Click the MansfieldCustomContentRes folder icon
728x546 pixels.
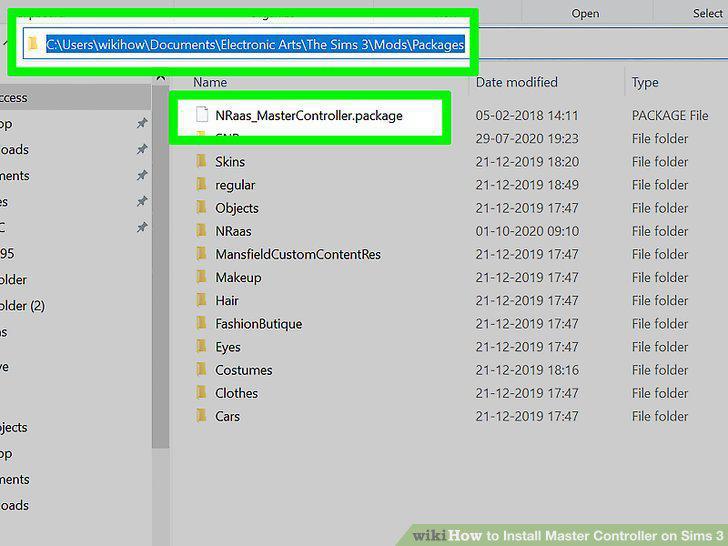click(202, 254)
